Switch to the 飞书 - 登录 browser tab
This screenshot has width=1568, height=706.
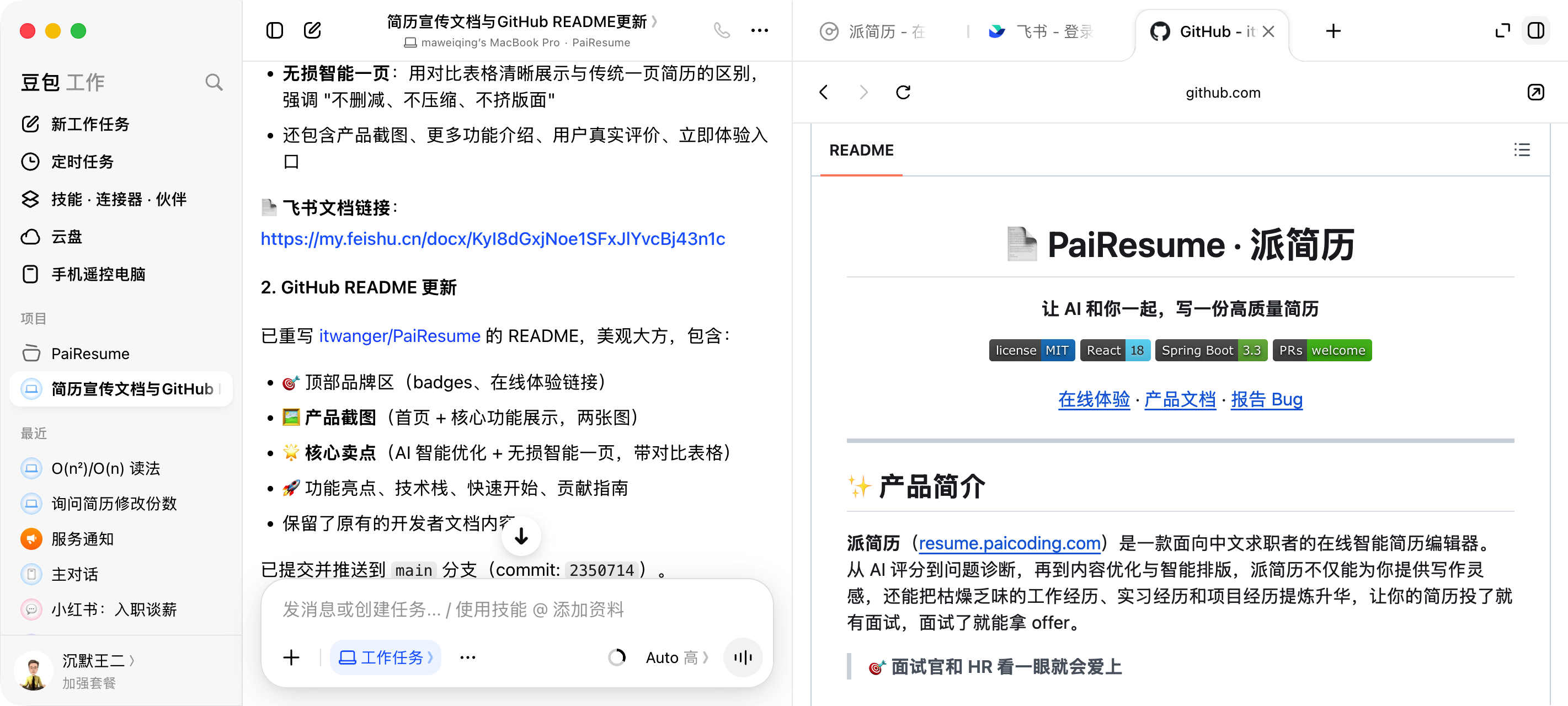click(1042, 31)
